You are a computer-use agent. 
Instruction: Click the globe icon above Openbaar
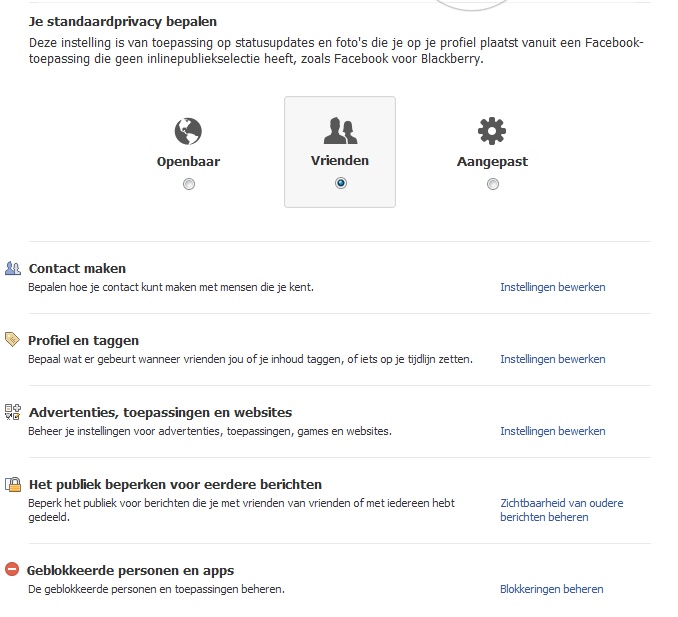[188, 131]
